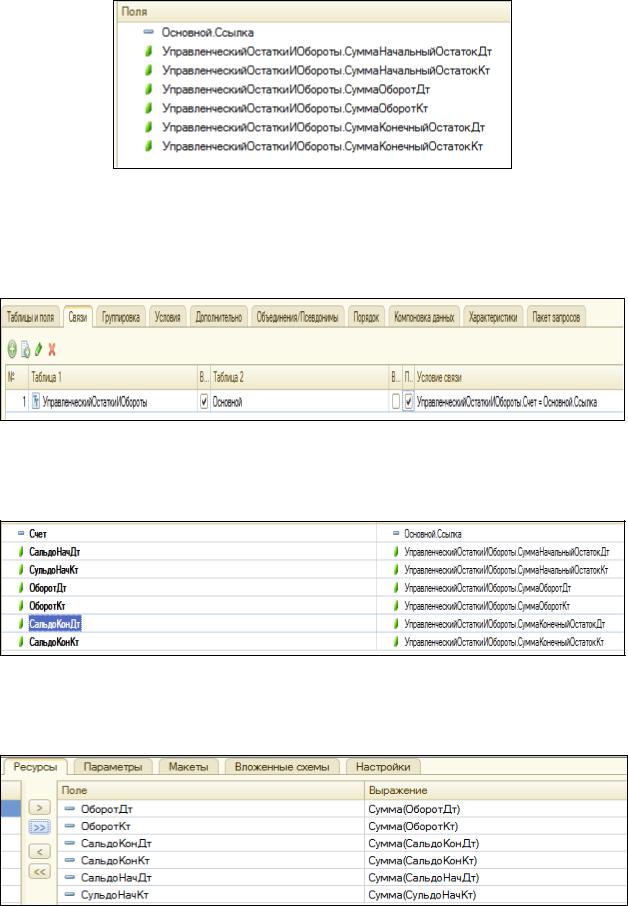Open Настройки tab
This screenshot has height=906, width=628.
pyautogui.click(x=383, y=767)
